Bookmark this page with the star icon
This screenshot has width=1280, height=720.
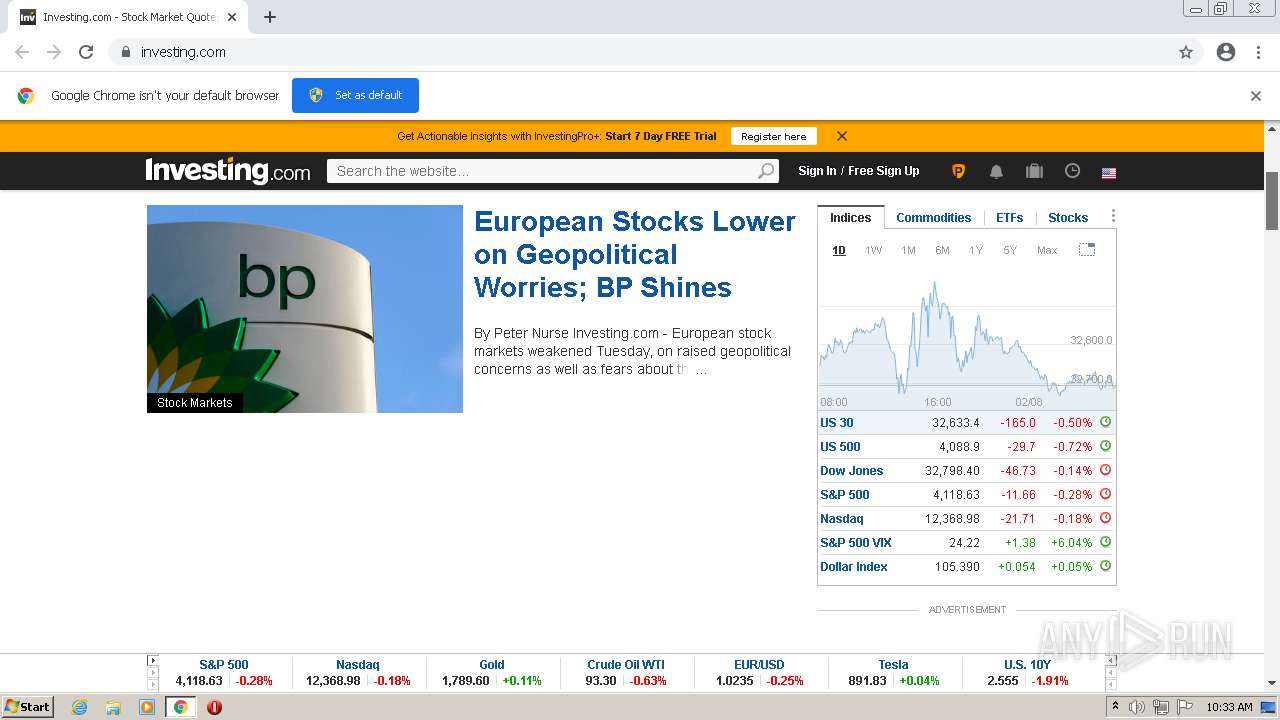[x=1186, y=52]
